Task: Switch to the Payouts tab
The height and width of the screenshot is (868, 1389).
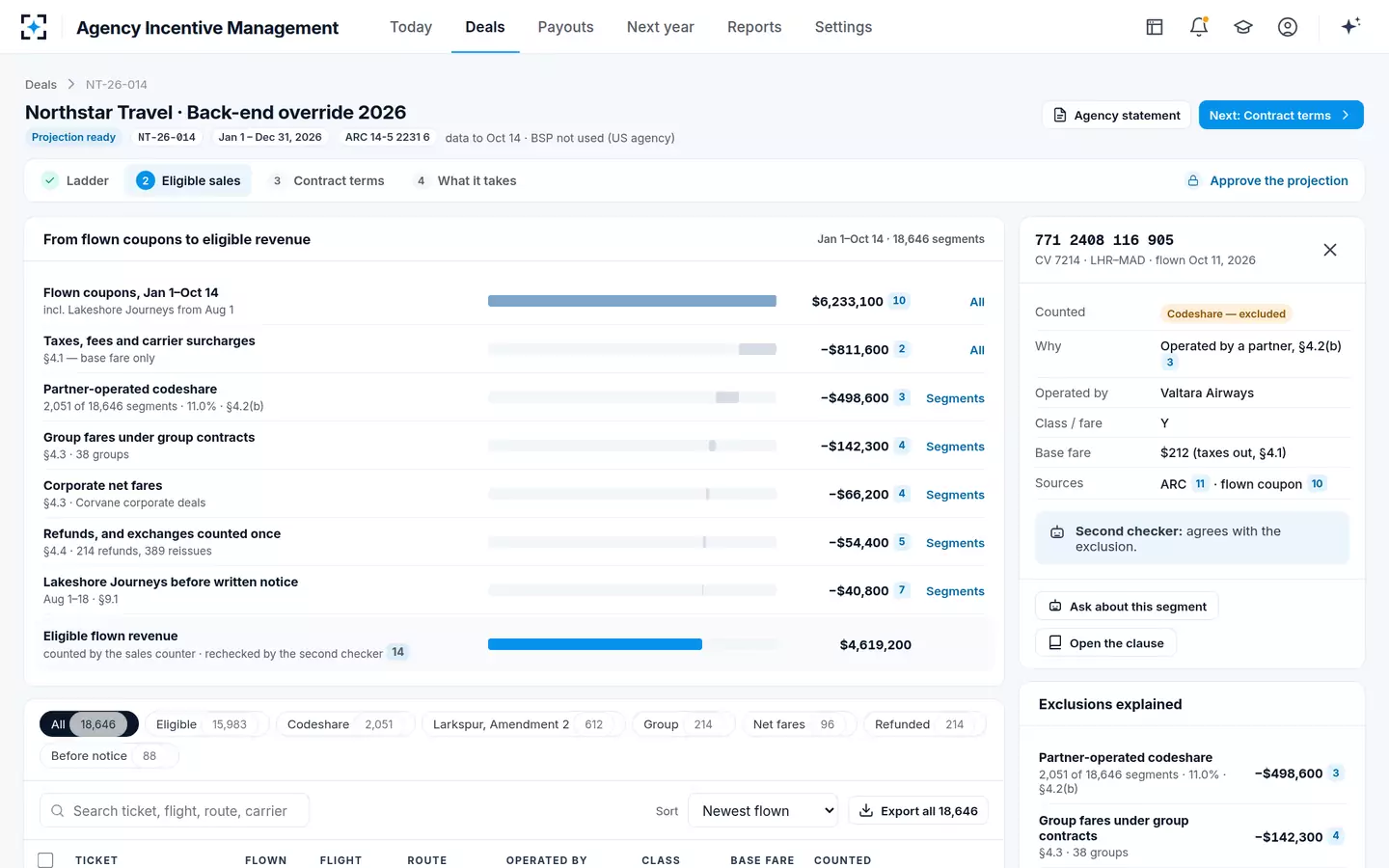Action: [x=565, y=27]
